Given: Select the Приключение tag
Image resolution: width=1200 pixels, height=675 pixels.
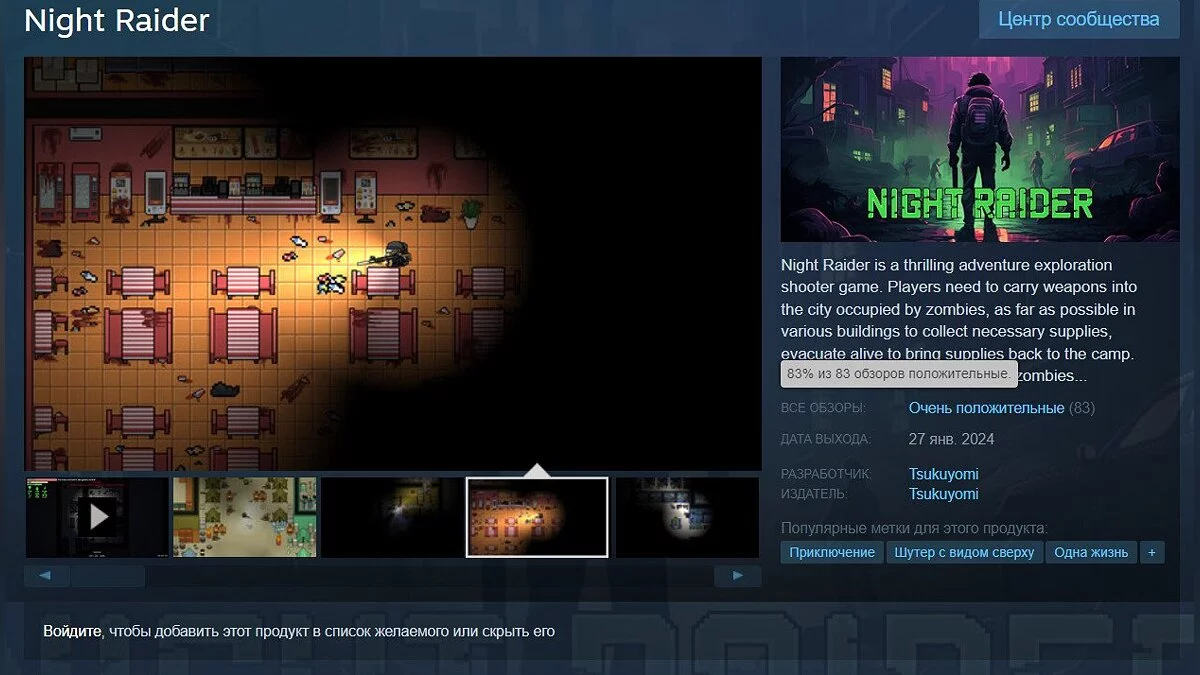Looking at the screenshot, I should [x=832, y=552].
